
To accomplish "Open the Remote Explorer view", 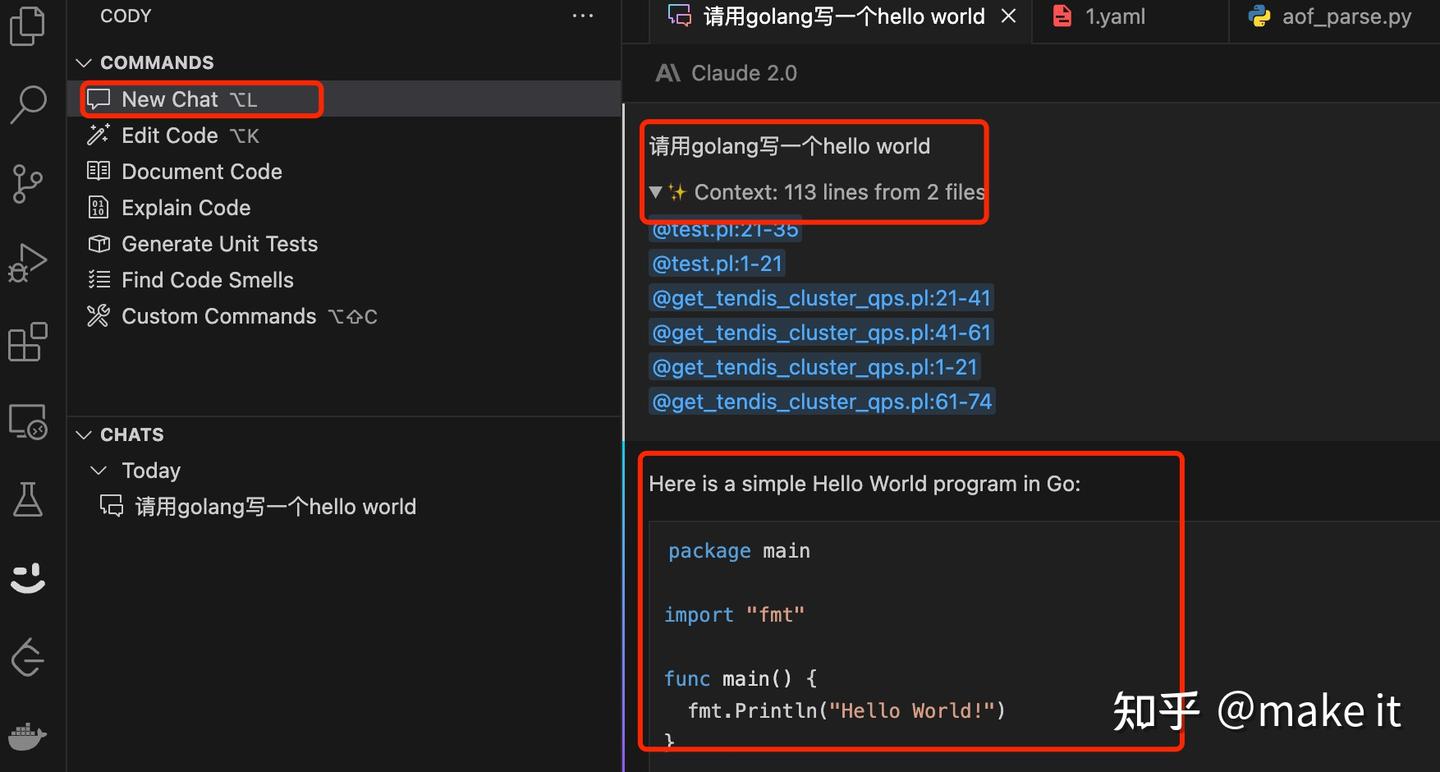I will (27, 421).
